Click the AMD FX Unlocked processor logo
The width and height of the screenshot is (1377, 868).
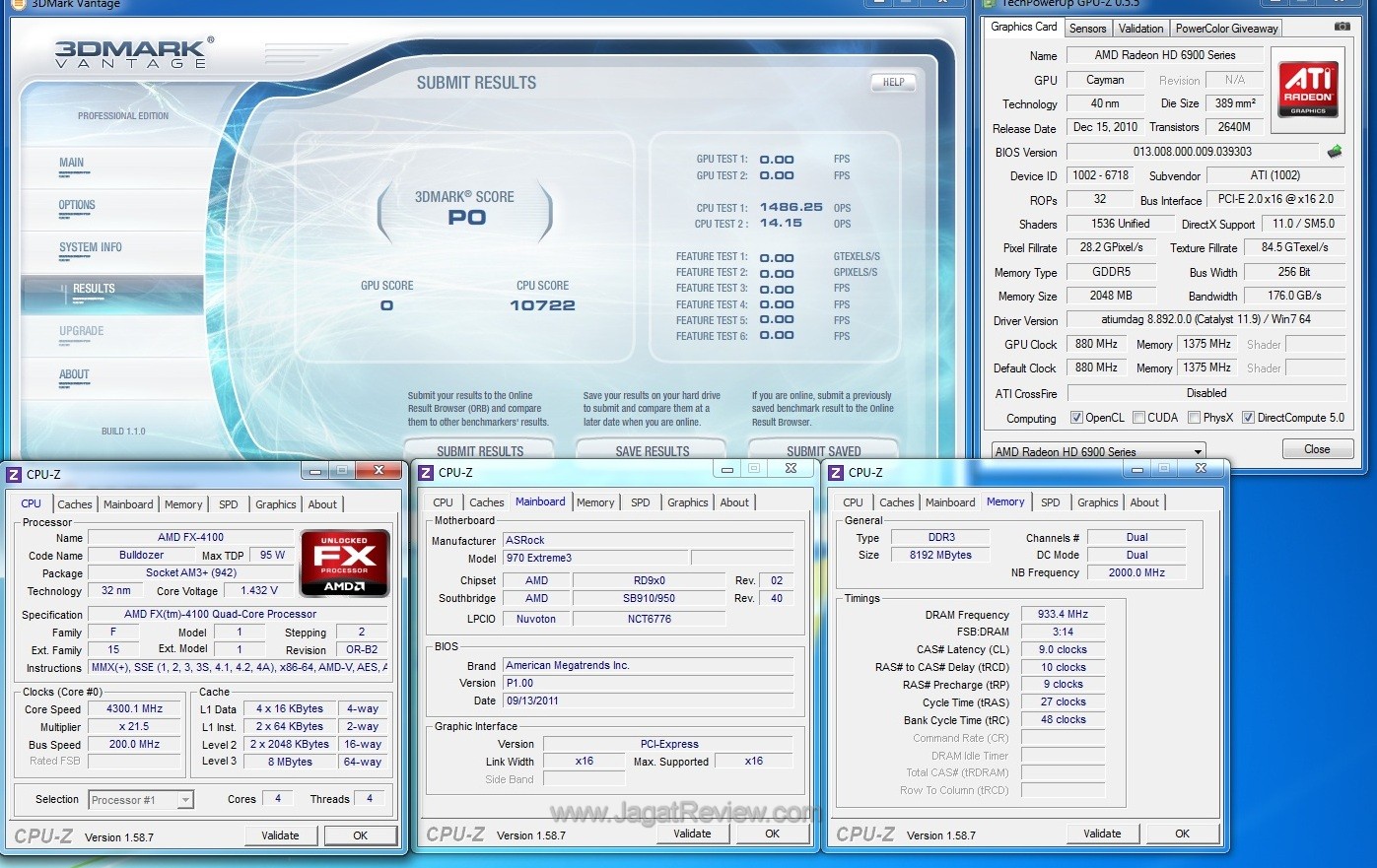pyautogui.click(x=345, y=564)
